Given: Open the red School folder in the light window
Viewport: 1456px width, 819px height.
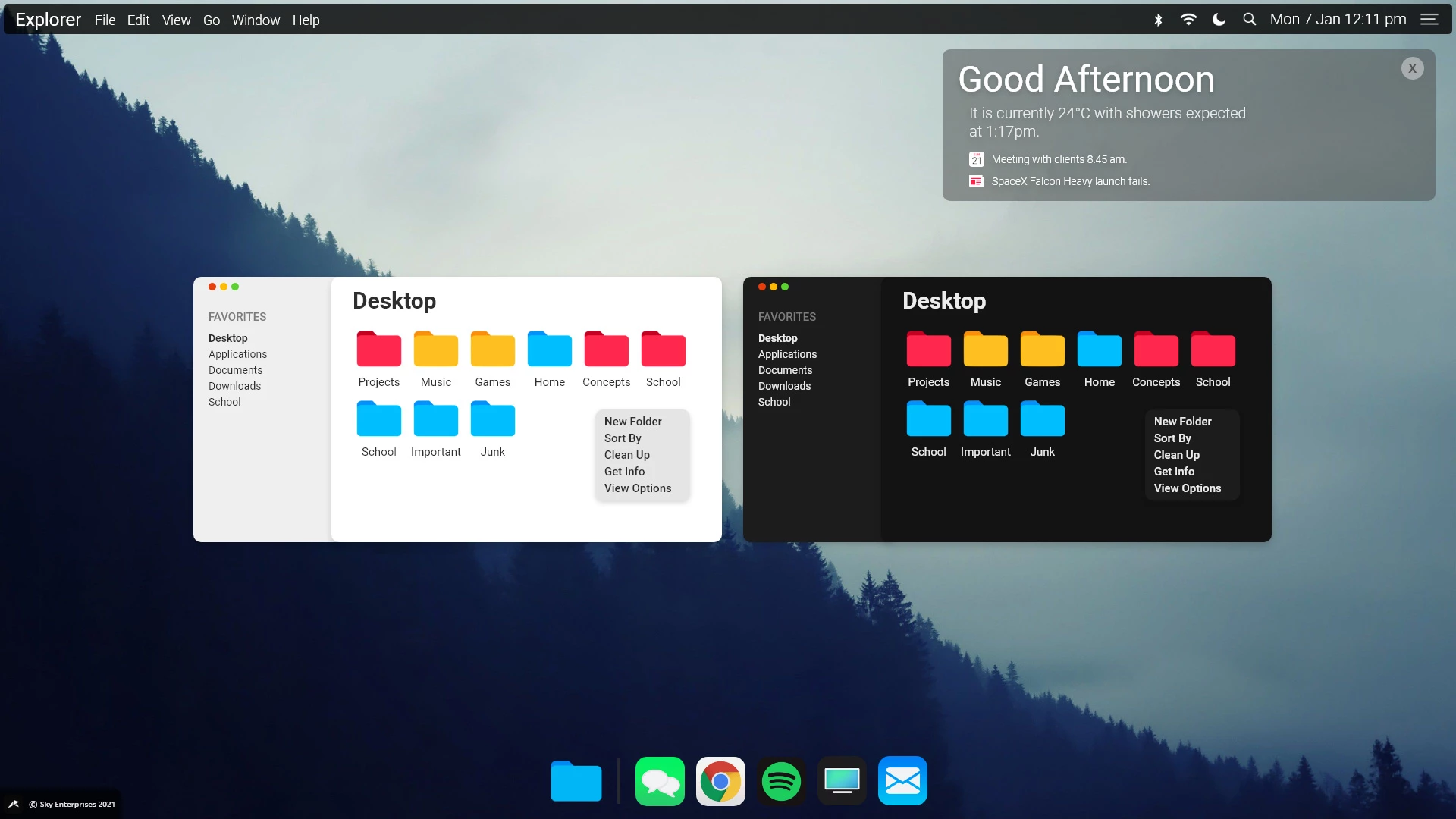Looking at the screenshot, I should (x=663, y=349).
